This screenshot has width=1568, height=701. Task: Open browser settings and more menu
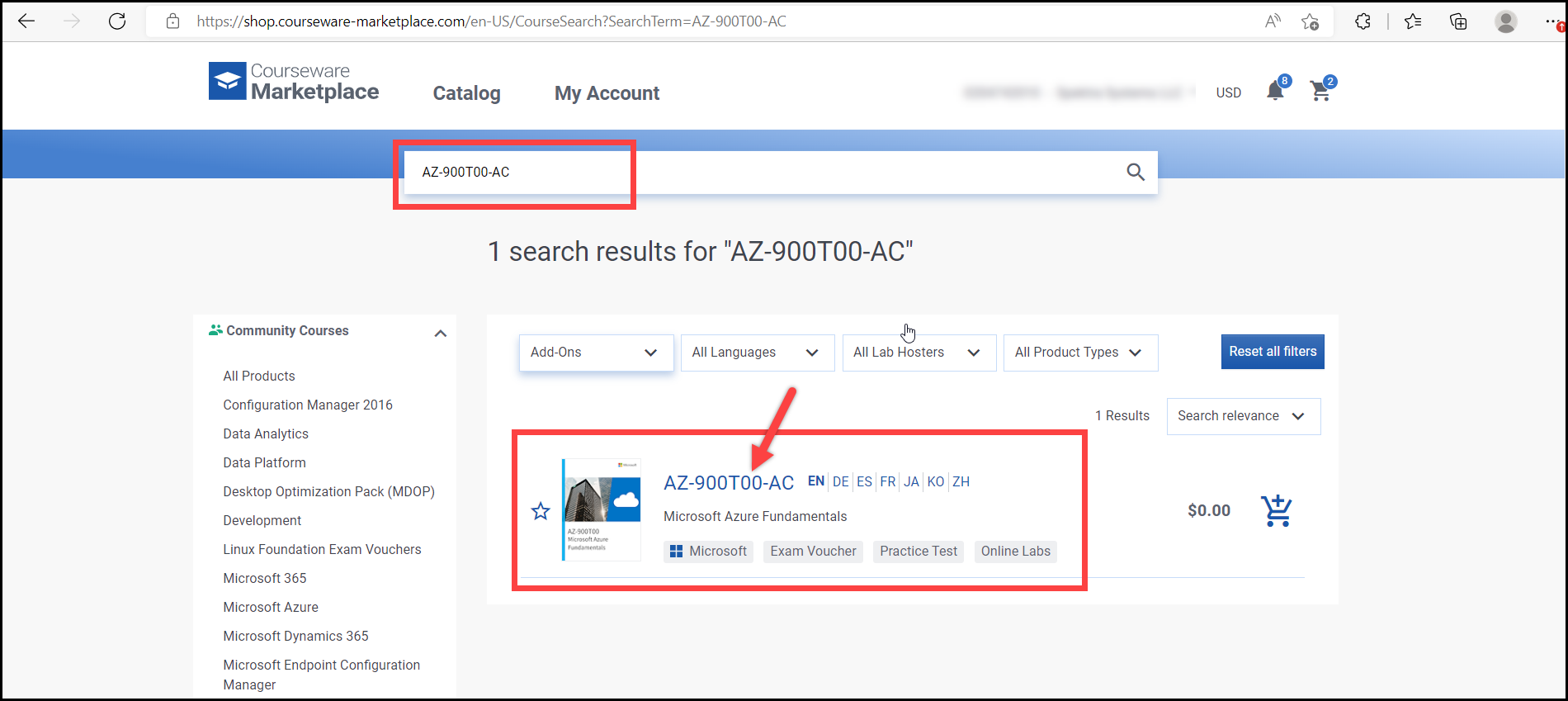point(1553,21)
